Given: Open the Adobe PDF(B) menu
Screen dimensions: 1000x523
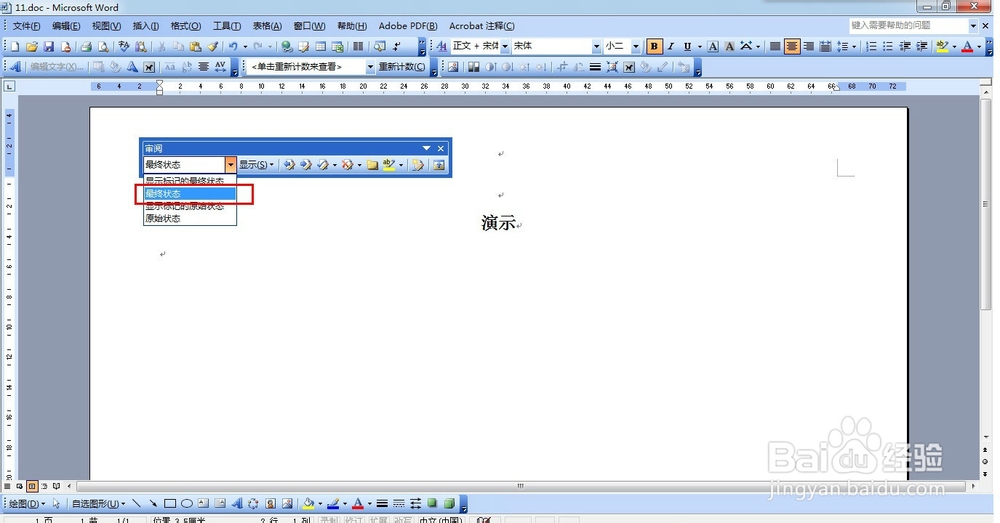Looking at the screenshot, I should click(408, 26).
